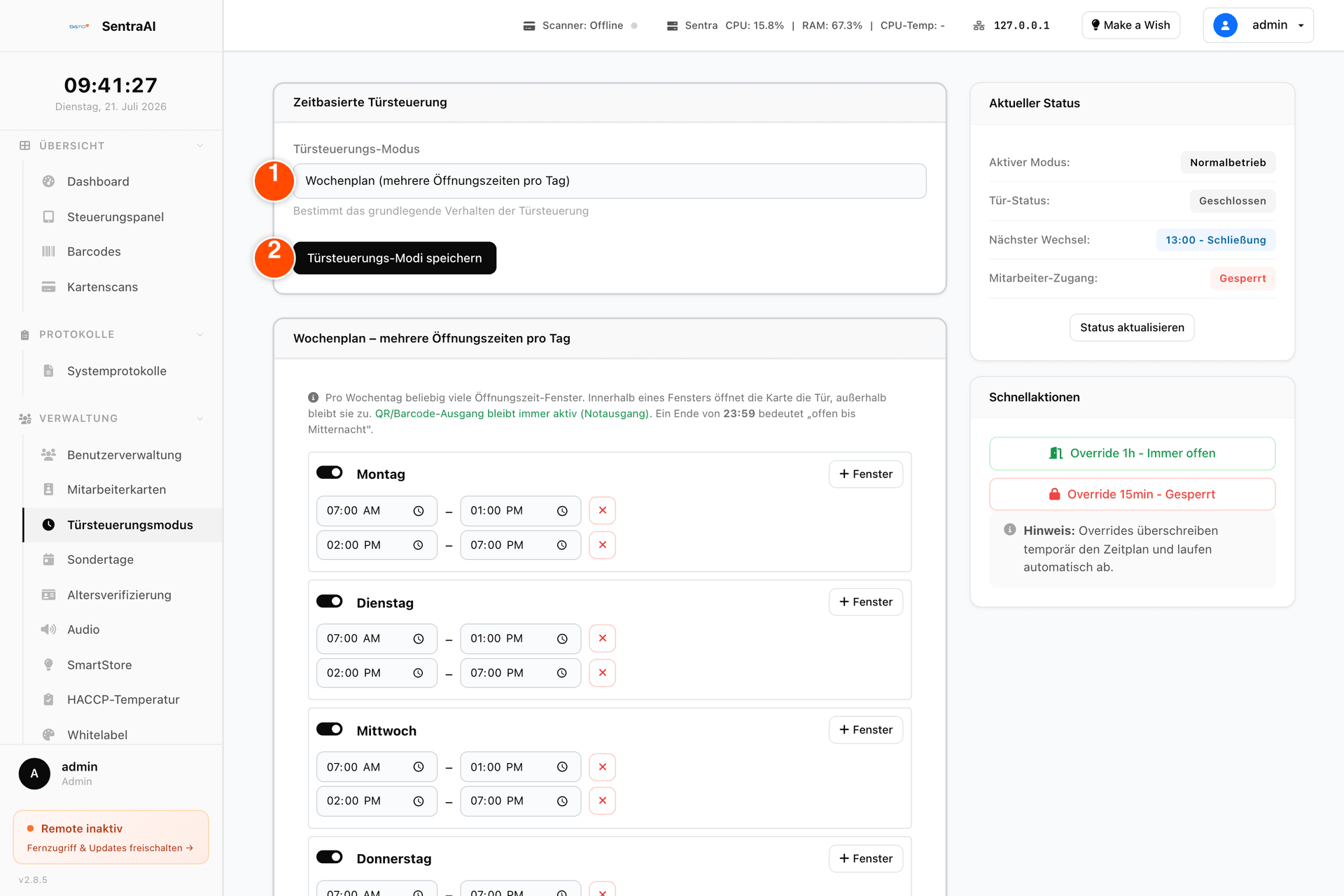Click the Whitelabel palette icon
Screen dimensions: 1344x896
pos(48,735)
